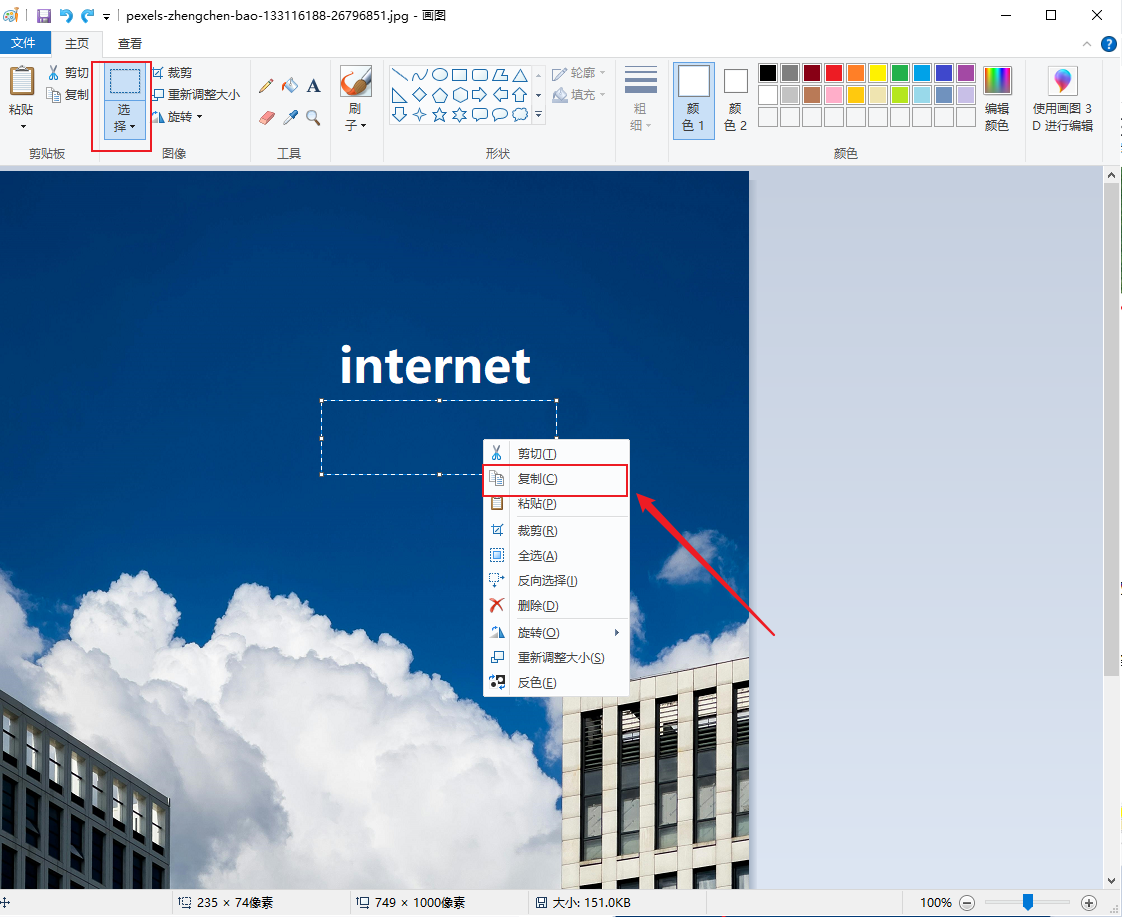This screenshot has height=917, width=1122.
Task: Click the vertical scrollbar down arrow
Action: point(1111,881)
